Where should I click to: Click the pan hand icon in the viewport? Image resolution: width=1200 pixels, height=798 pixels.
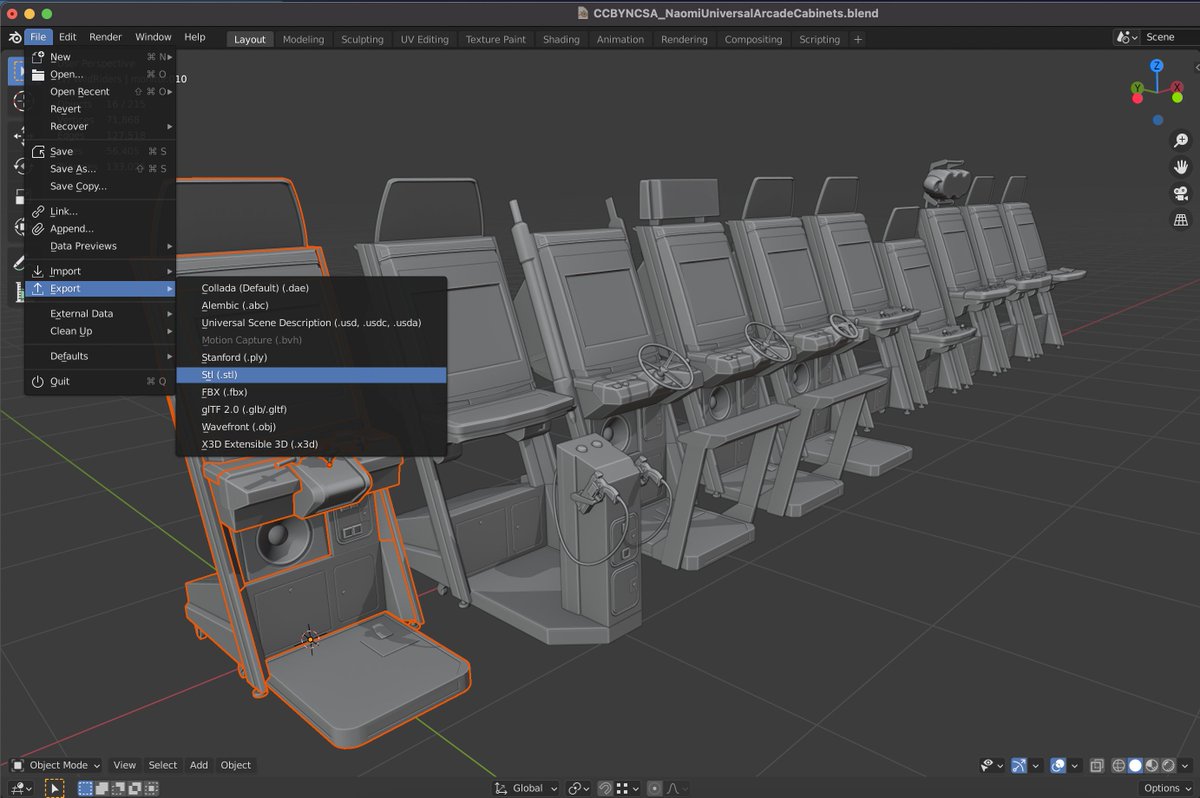1180,167
